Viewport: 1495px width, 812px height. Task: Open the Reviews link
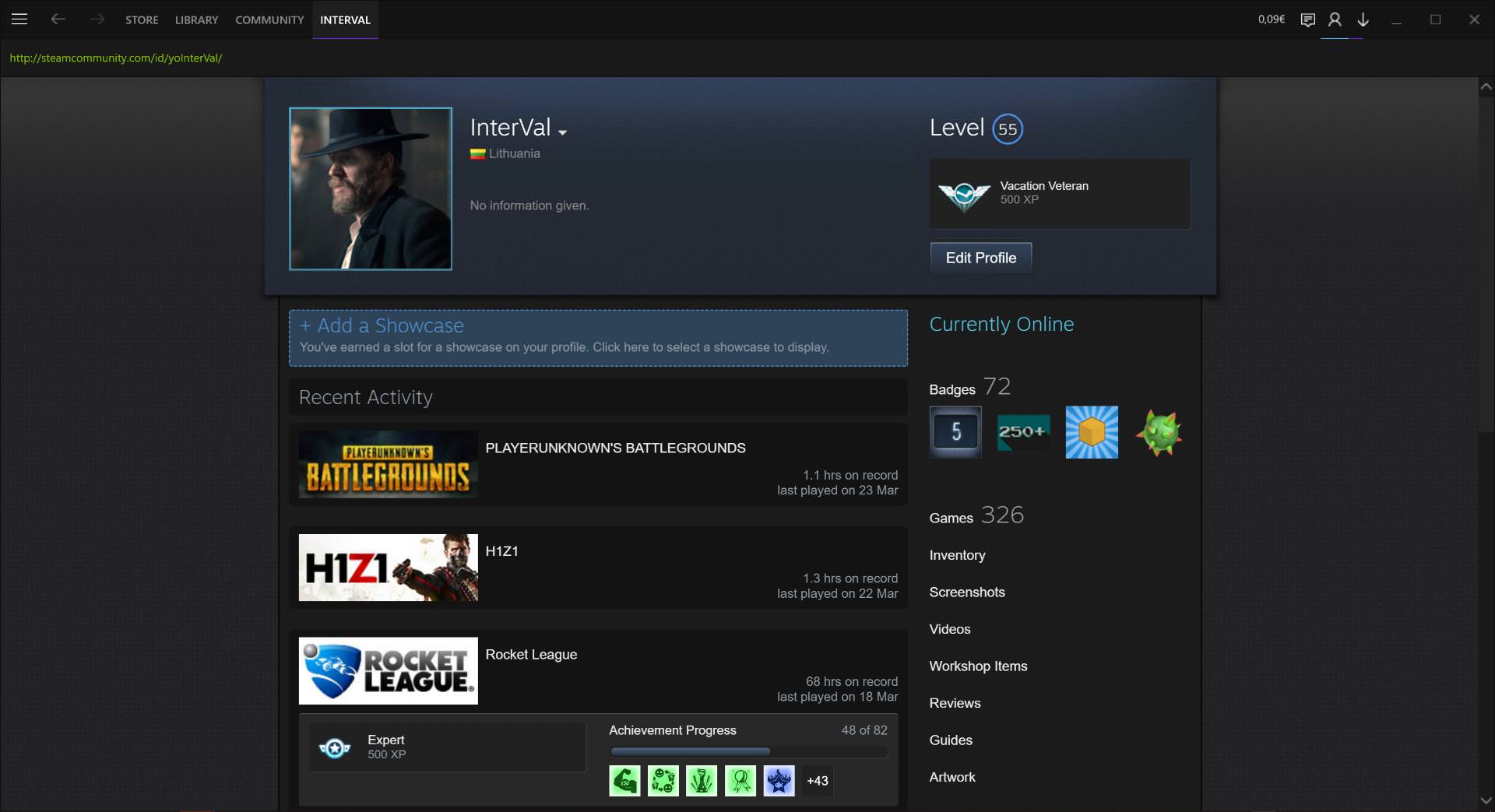[955, 703]
